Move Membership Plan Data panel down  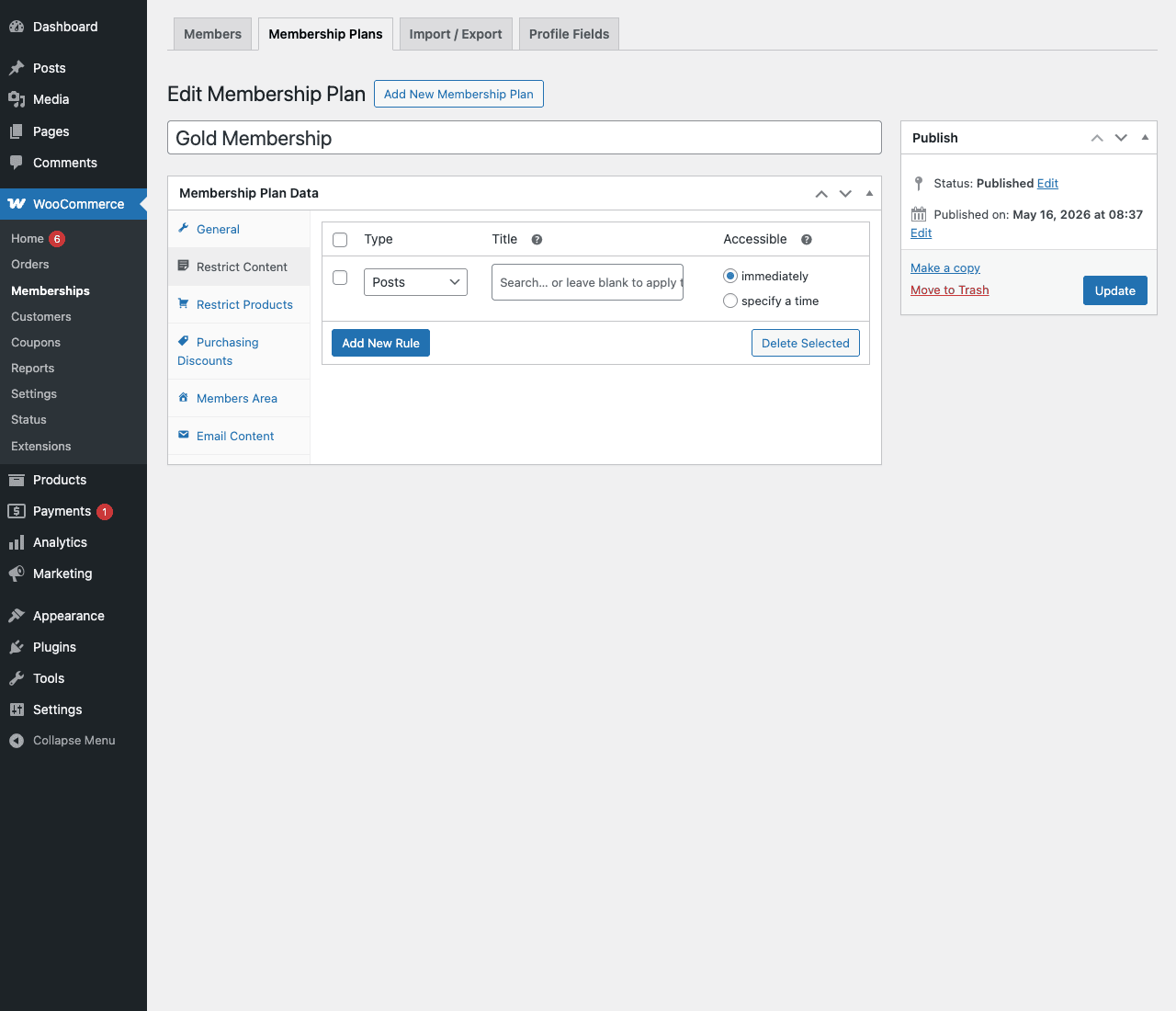pos(845,193)
